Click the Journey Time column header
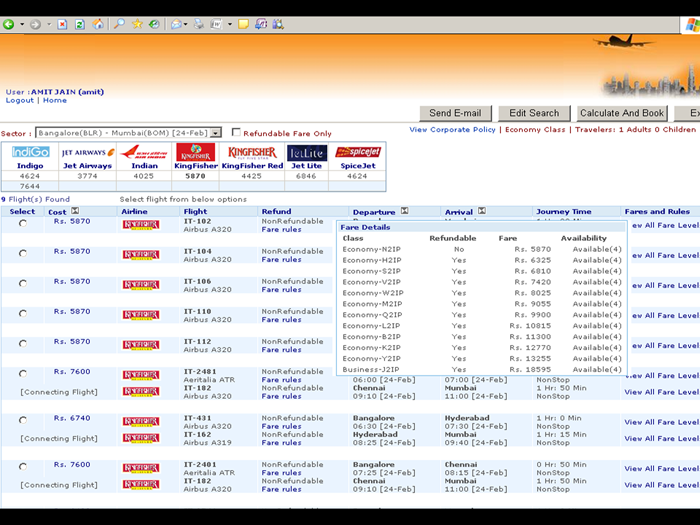 (563, 212)
